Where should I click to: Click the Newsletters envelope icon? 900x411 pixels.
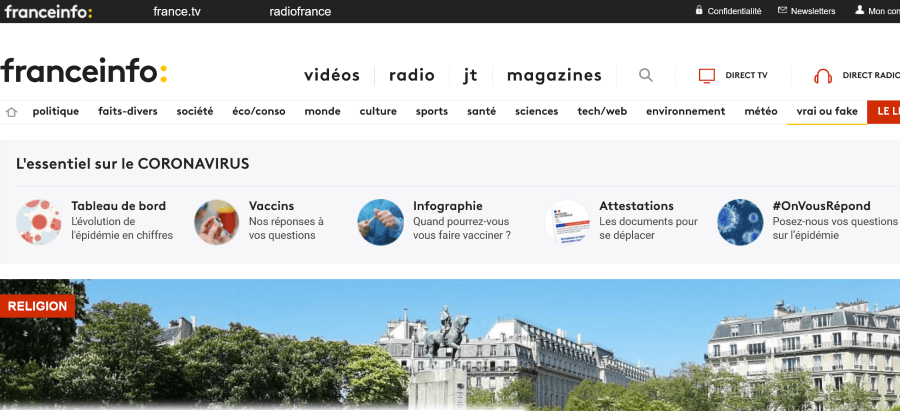coord(782,10)
